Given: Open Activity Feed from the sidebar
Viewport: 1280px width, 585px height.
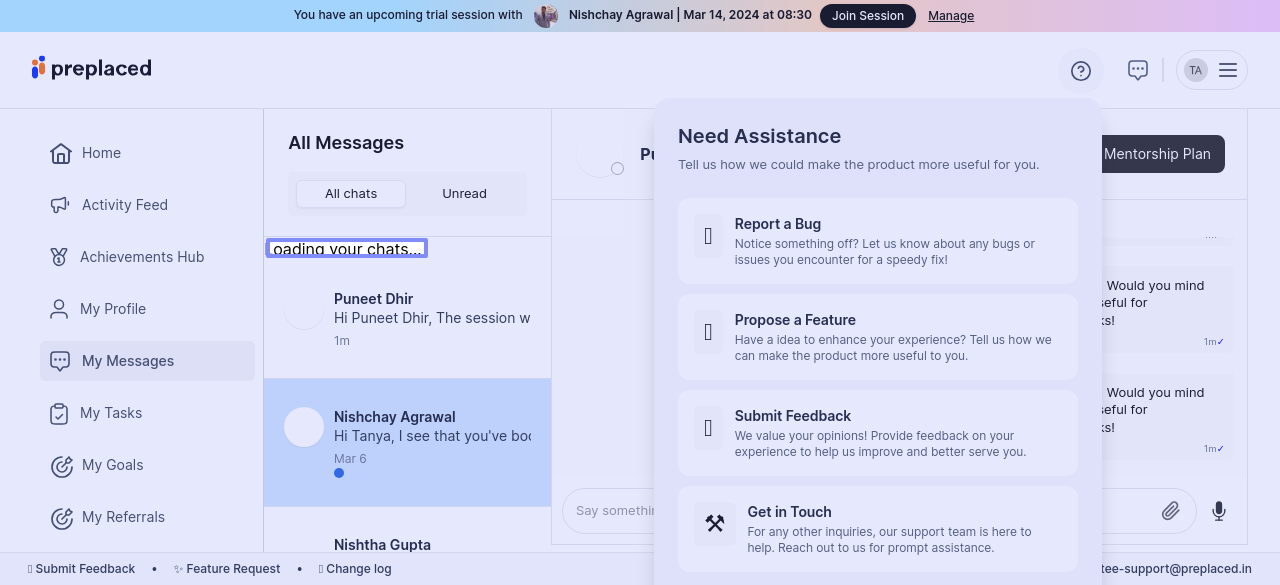Looking at the screenshot, I should pyautogui.click(x=124, y=205).
